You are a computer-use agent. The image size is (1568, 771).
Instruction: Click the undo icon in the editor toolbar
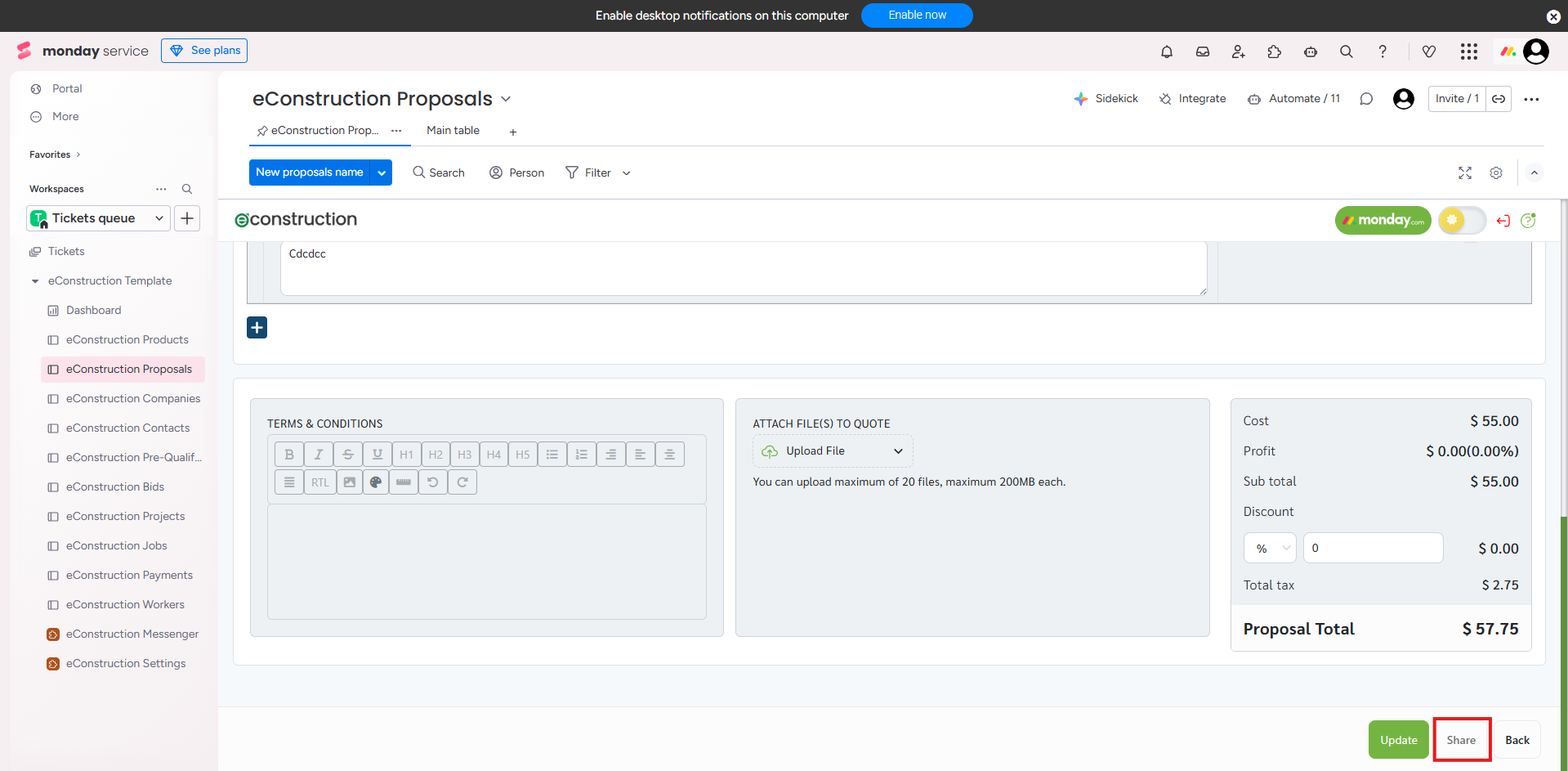click(x=433, y=482)
